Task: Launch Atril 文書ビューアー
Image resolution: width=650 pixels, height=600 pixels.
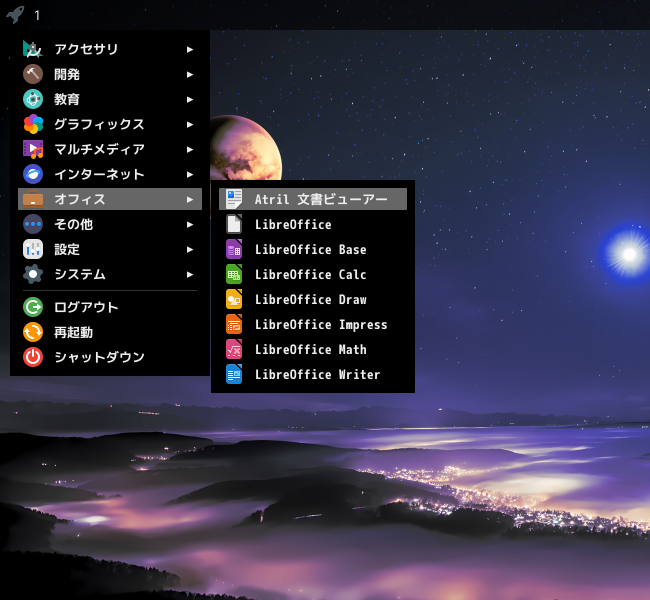Action: [313, 199]
